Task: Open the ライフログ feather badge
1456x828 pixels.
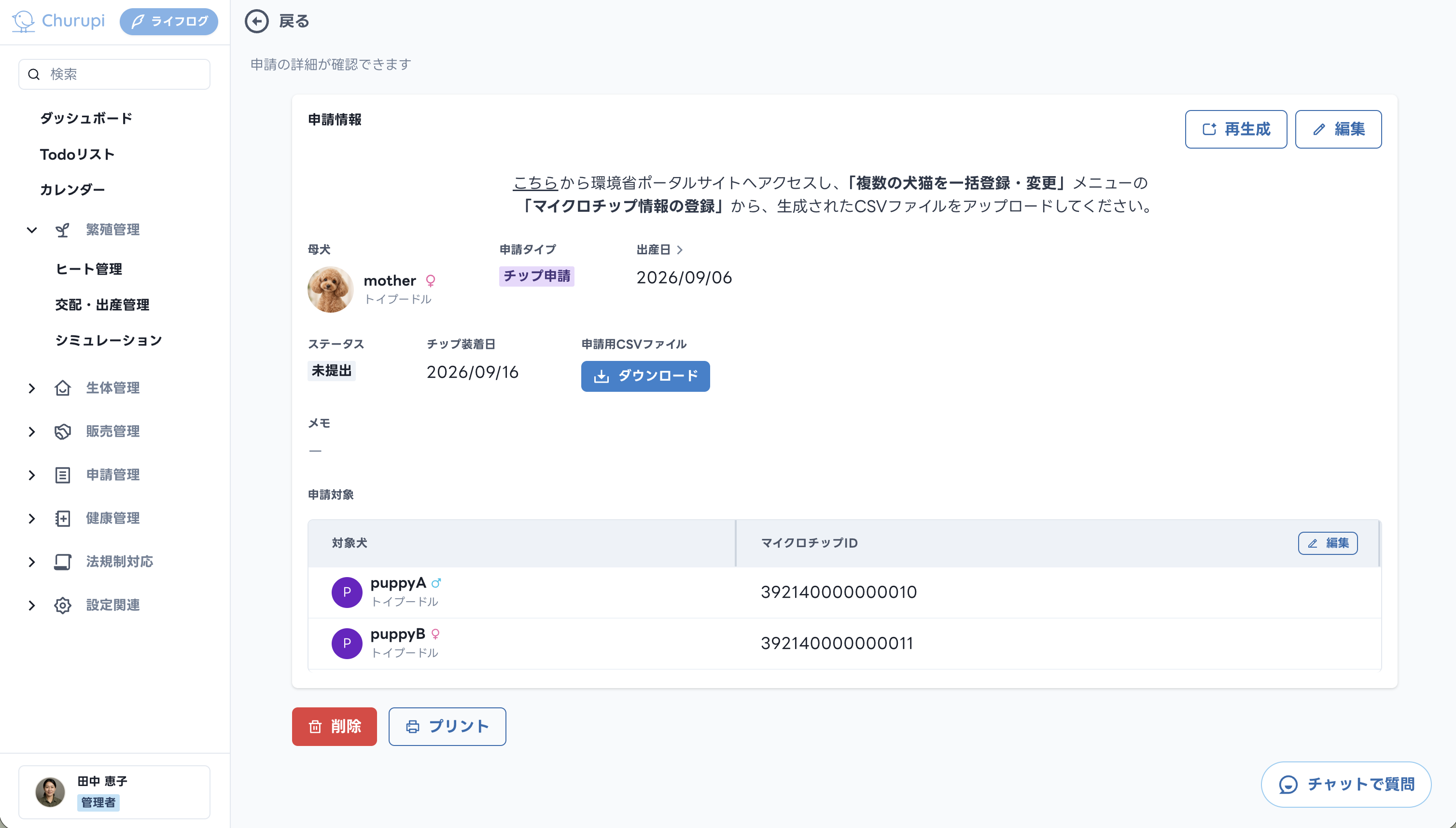Action: tap(169, 22)
